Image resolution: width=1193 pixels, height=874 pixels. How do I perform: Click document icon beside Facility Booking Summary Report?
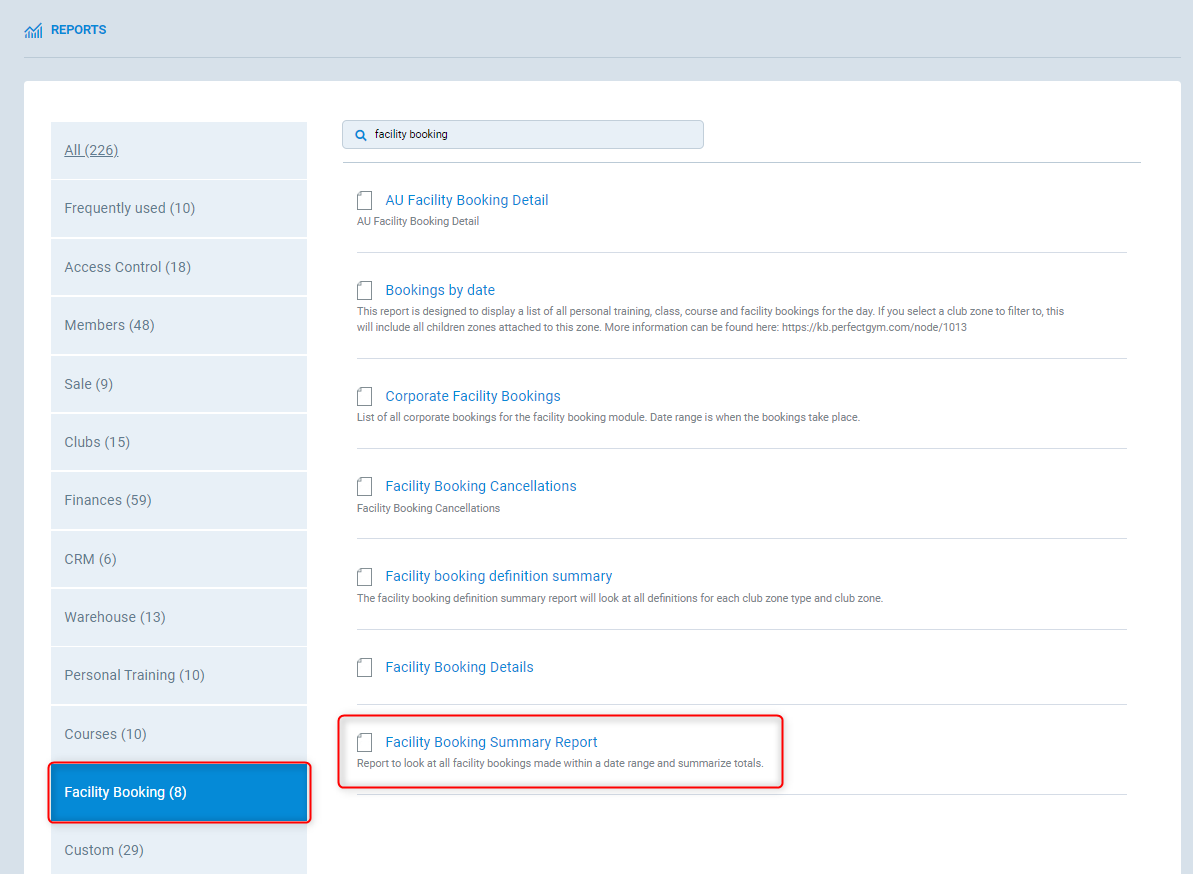[x=365, y=743]
